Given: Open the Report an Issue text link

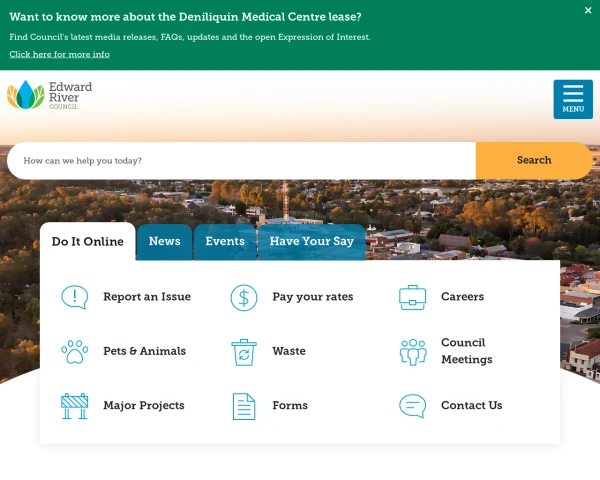Looking at the screenshot, I should pos(147,297).
